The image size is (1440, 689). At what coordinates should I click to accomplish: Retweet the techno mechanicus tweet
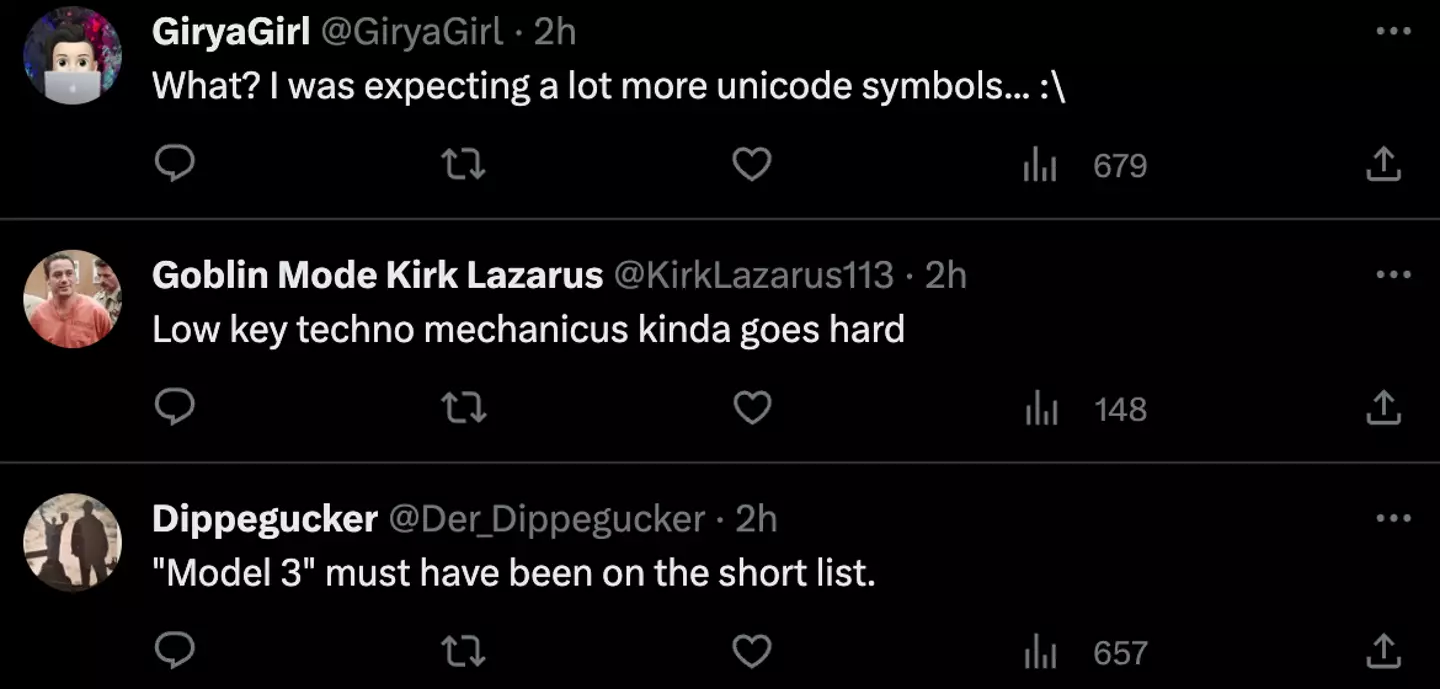(464, 408)
